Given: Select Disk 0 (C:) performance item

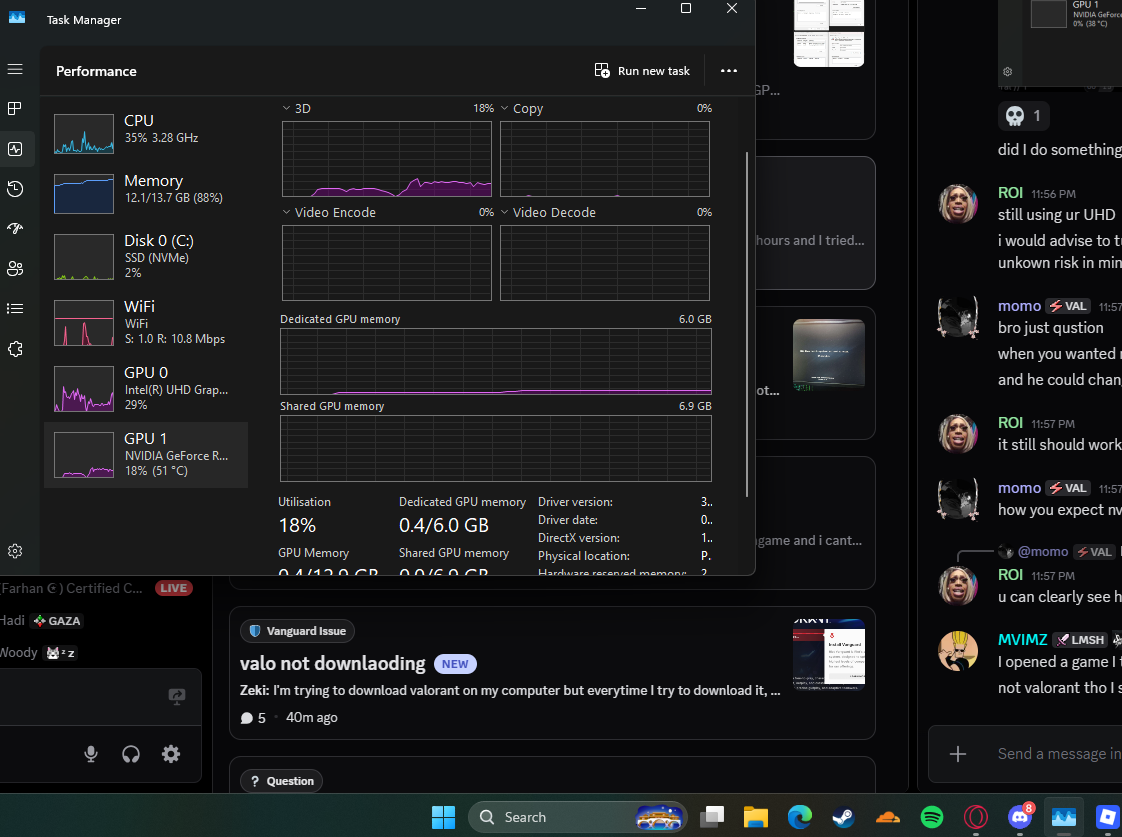Looking at the screenshot, I should click(x=146, y=256).
